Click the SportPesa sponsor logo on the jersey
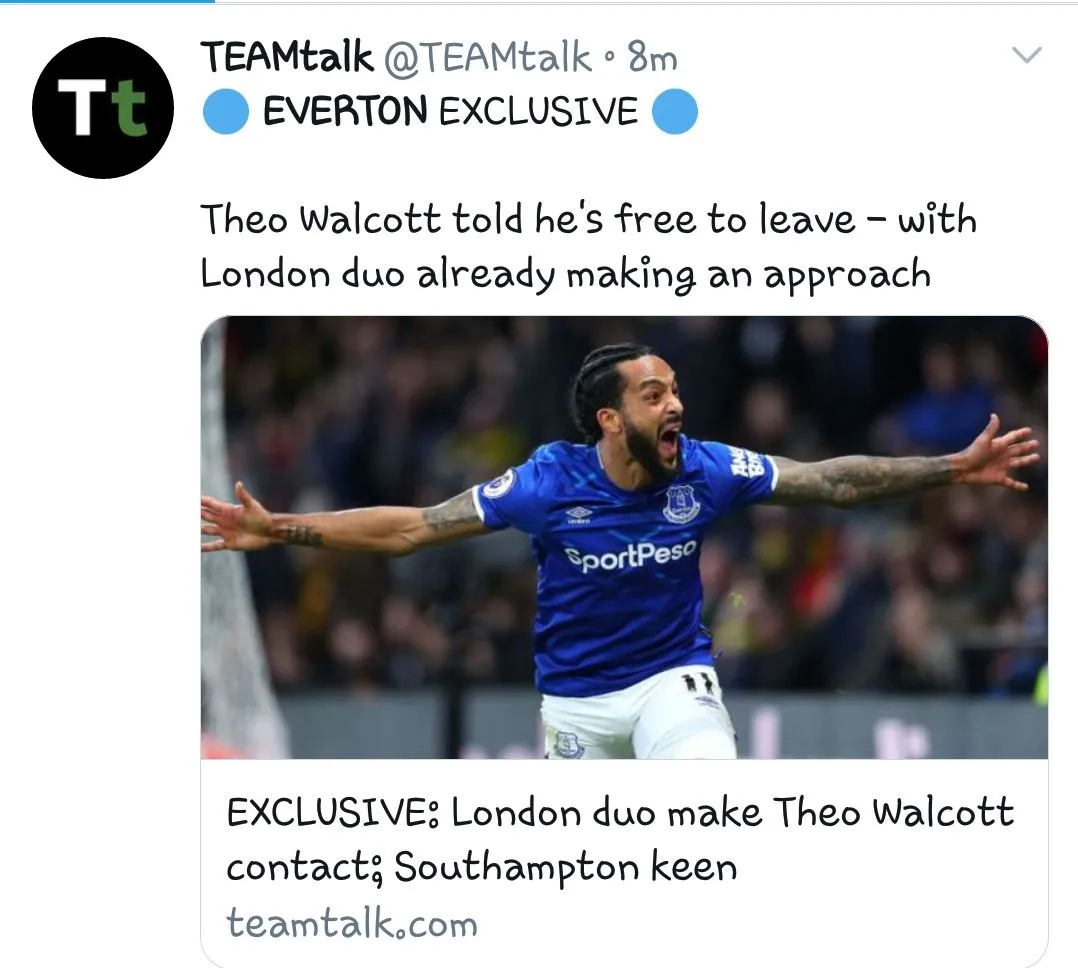This screenshot has height=968, width=1078. tap(630, 556)
